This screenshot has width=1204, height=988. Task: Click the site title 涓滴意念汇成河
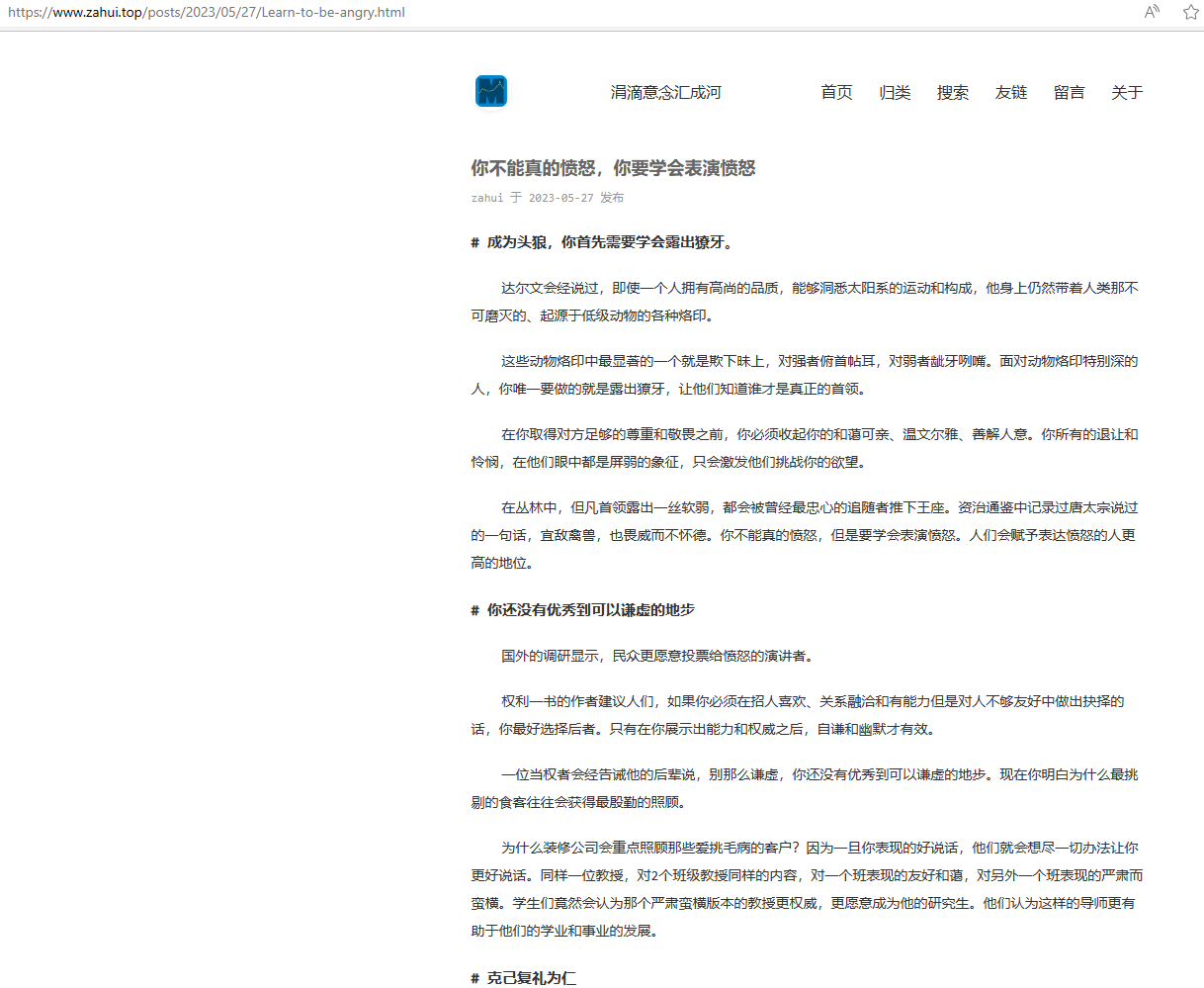tap(666, 92)
